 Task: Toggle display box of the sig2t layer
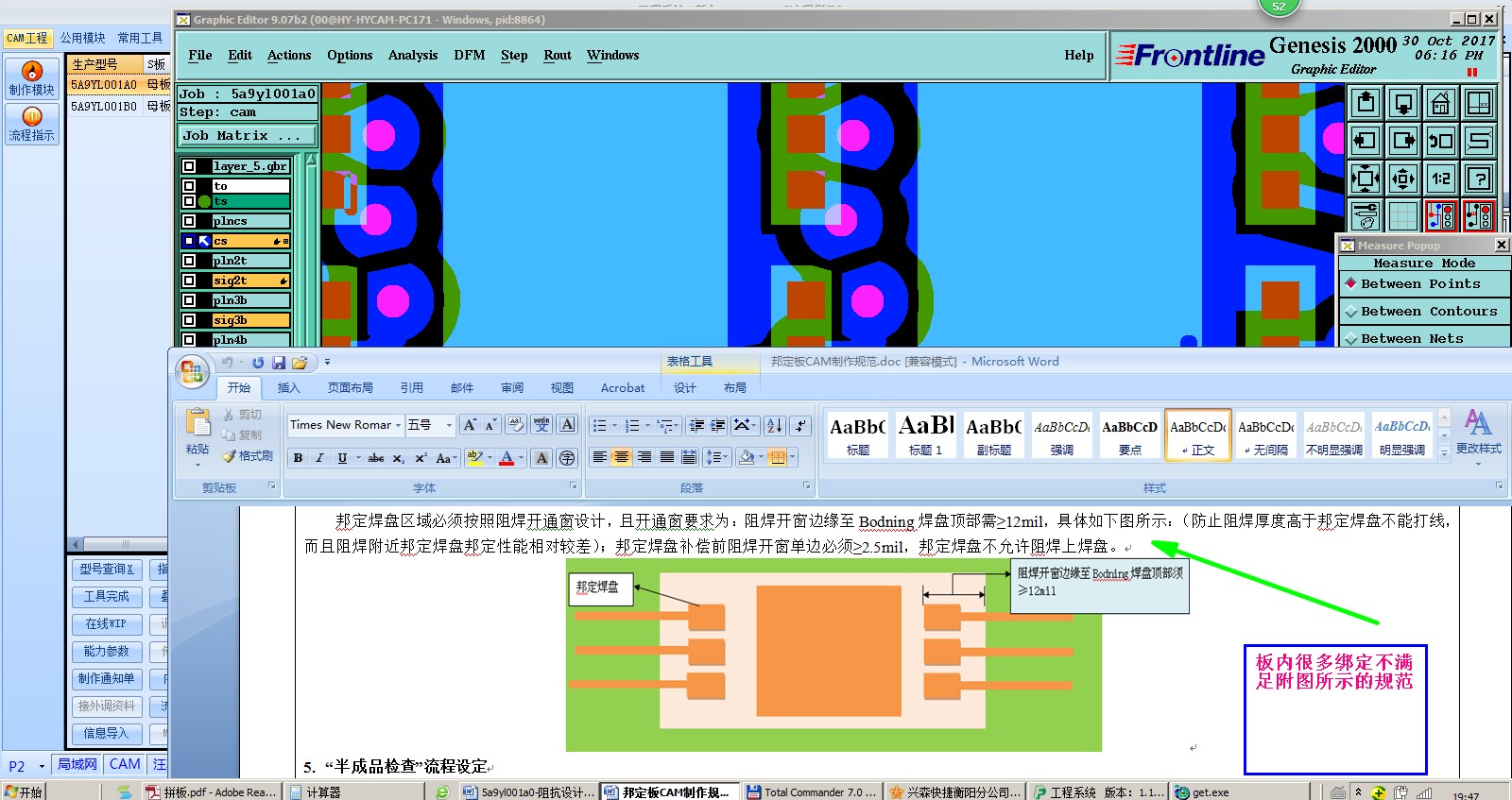(x=189, y=281)
